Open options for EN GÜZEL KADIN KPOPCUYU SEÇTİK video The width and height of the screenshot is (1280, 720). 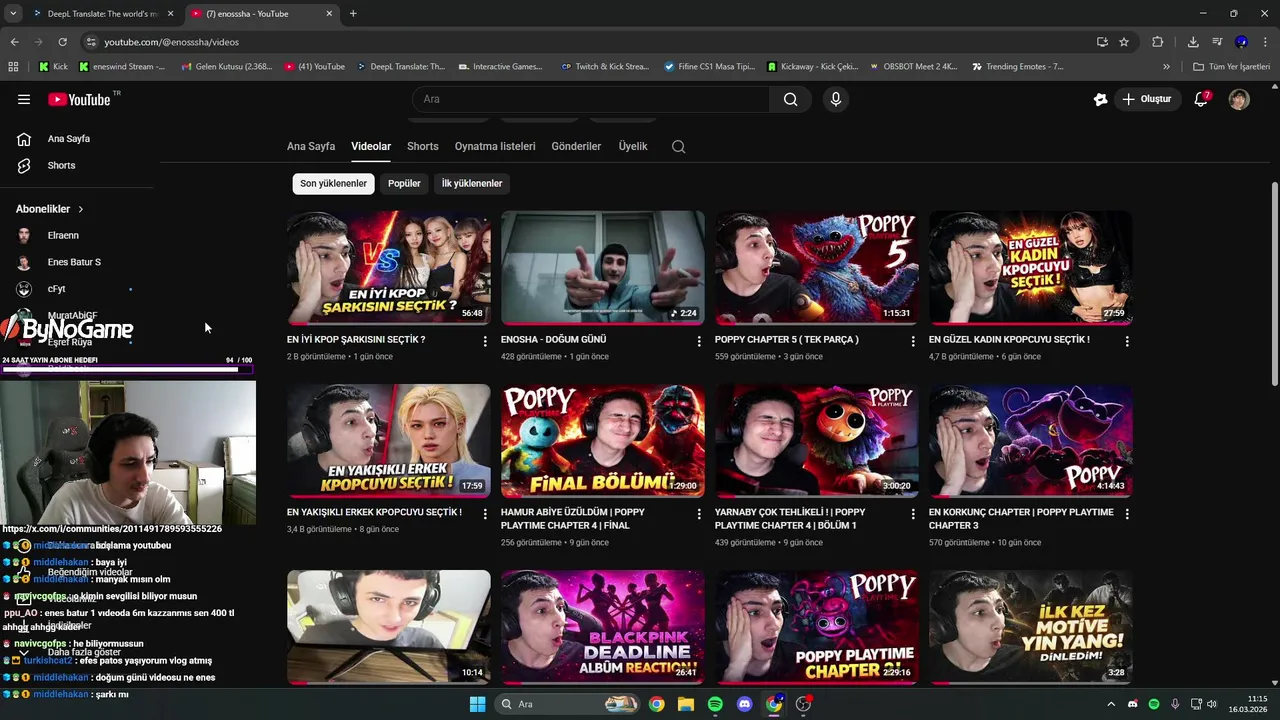[x=1127, y=341]
